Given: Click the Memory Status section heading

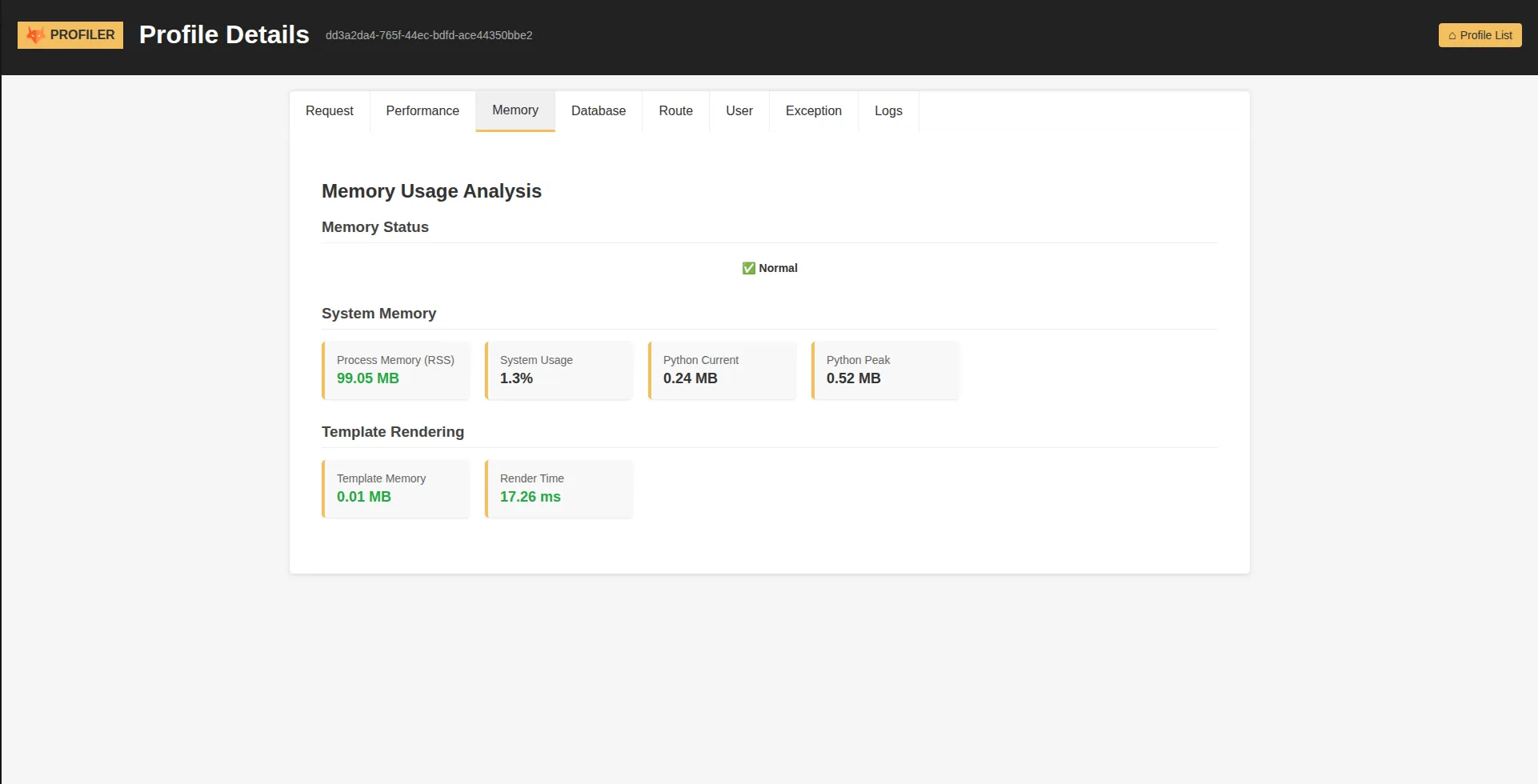Looking at the screenshot, I should [x=375, y=227].
